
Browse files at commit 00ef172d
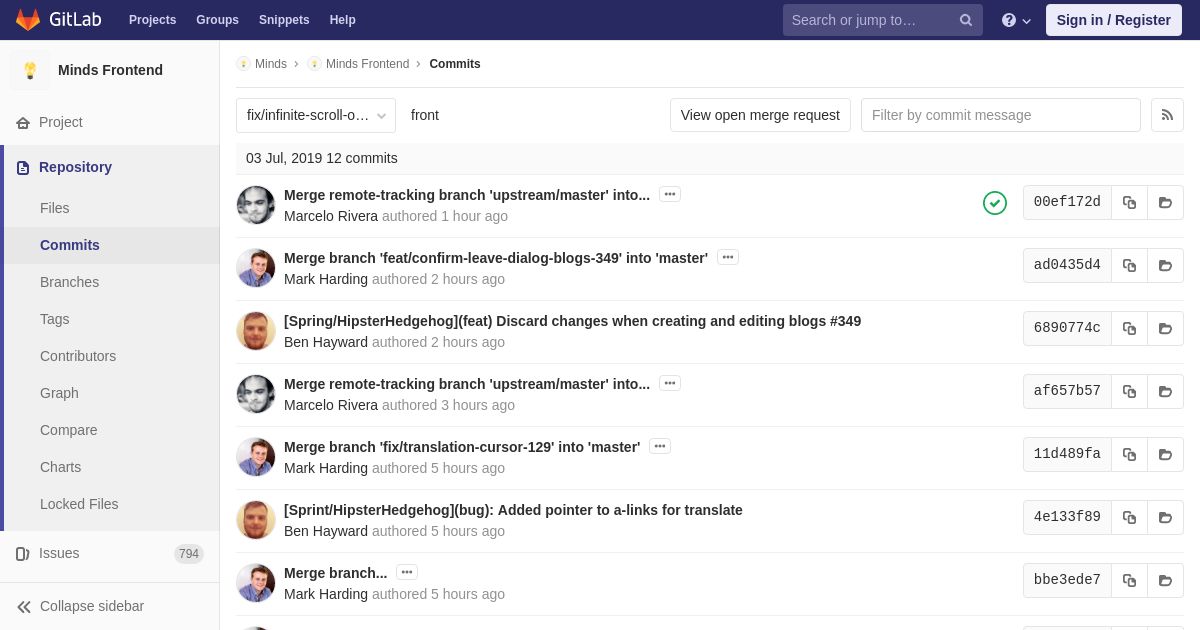pyautogui.click(x=1165, y=202)
